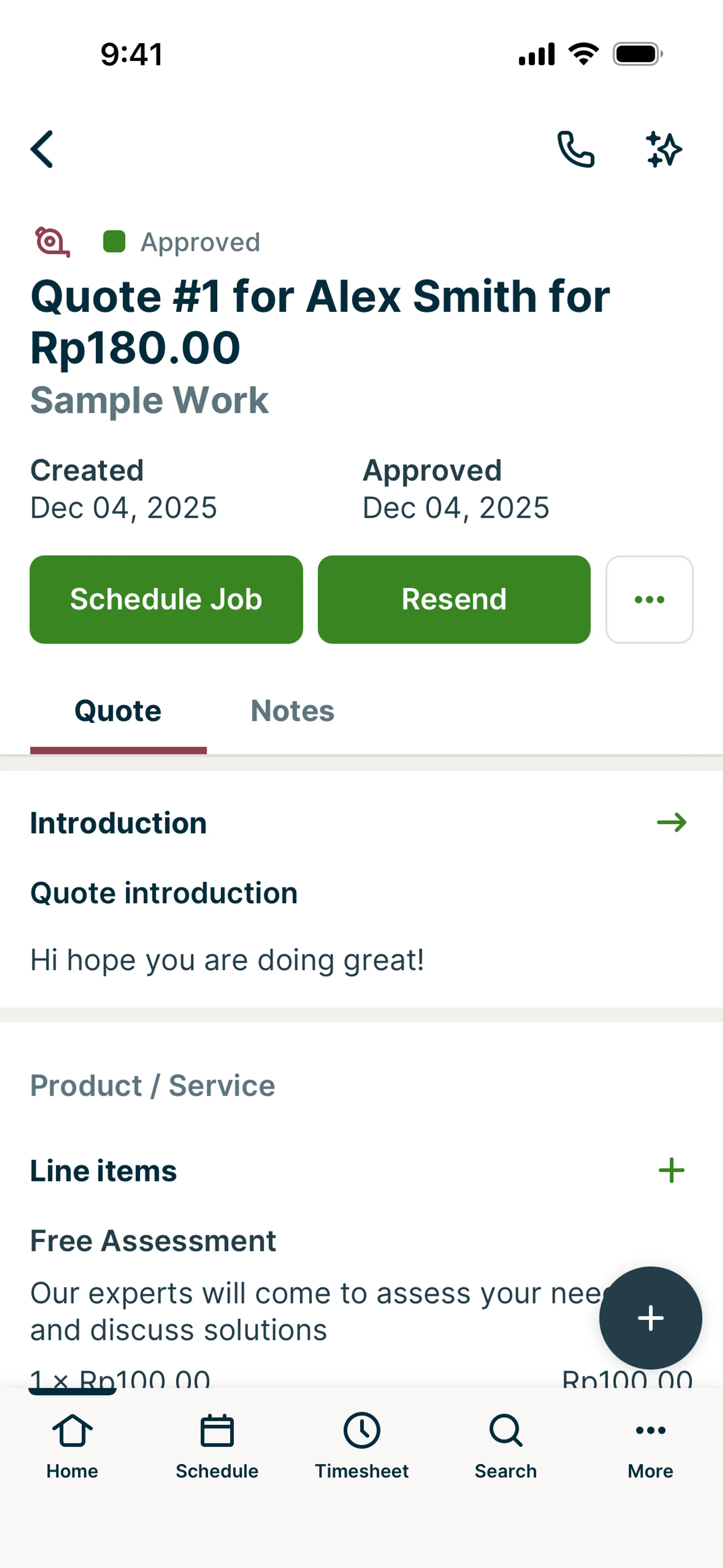Tap the quote tape measure icon
Viewport: 723px width, 1568px height.
52,242
